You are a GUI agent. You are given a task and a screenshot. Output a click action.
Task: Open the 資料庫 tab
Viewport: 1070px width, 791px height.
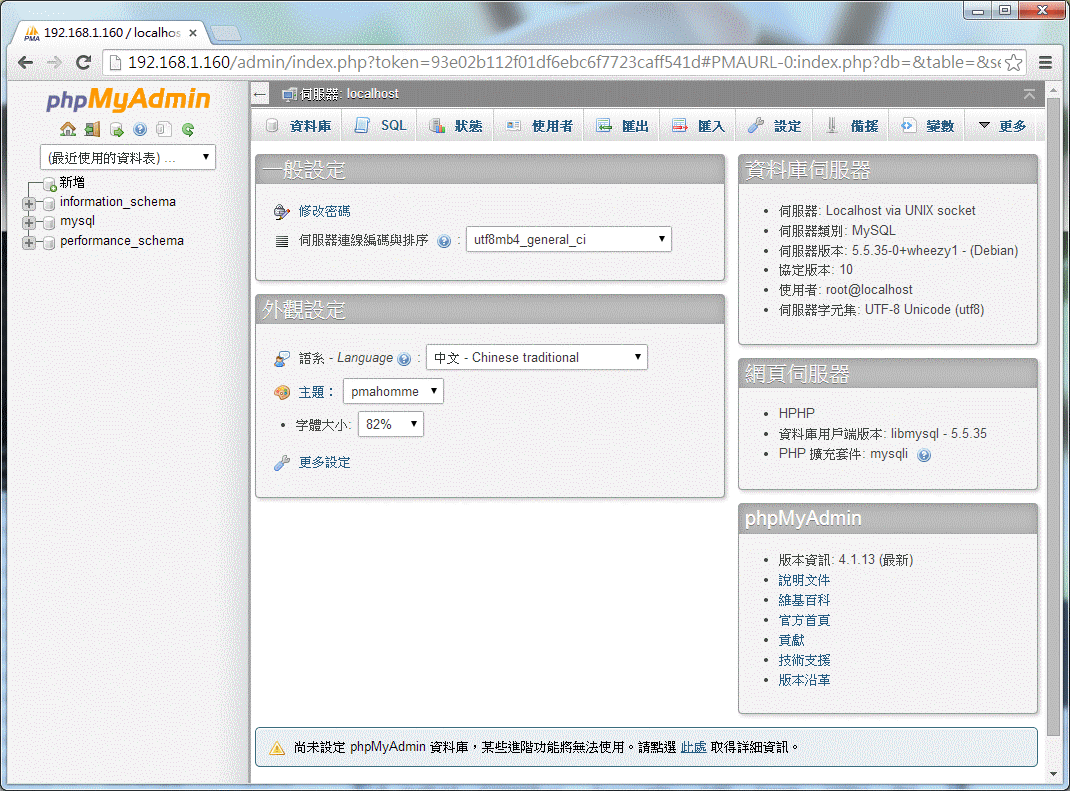pos(298,126)
